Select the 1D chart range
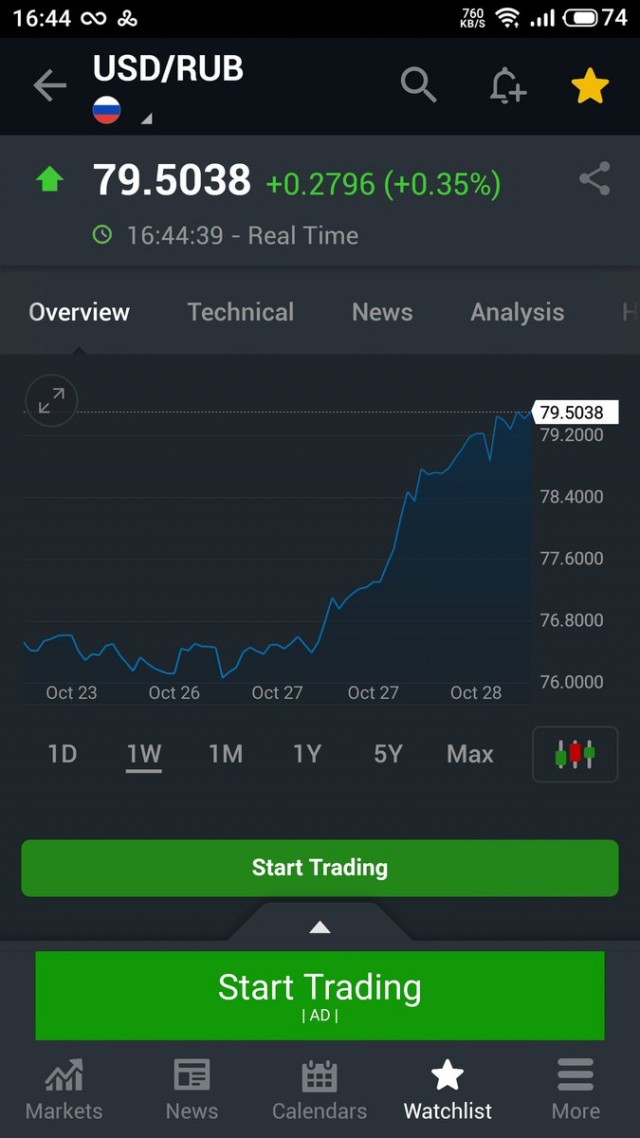The width and height of the screenshot is (640, 1138). click(x=62, y=754)
